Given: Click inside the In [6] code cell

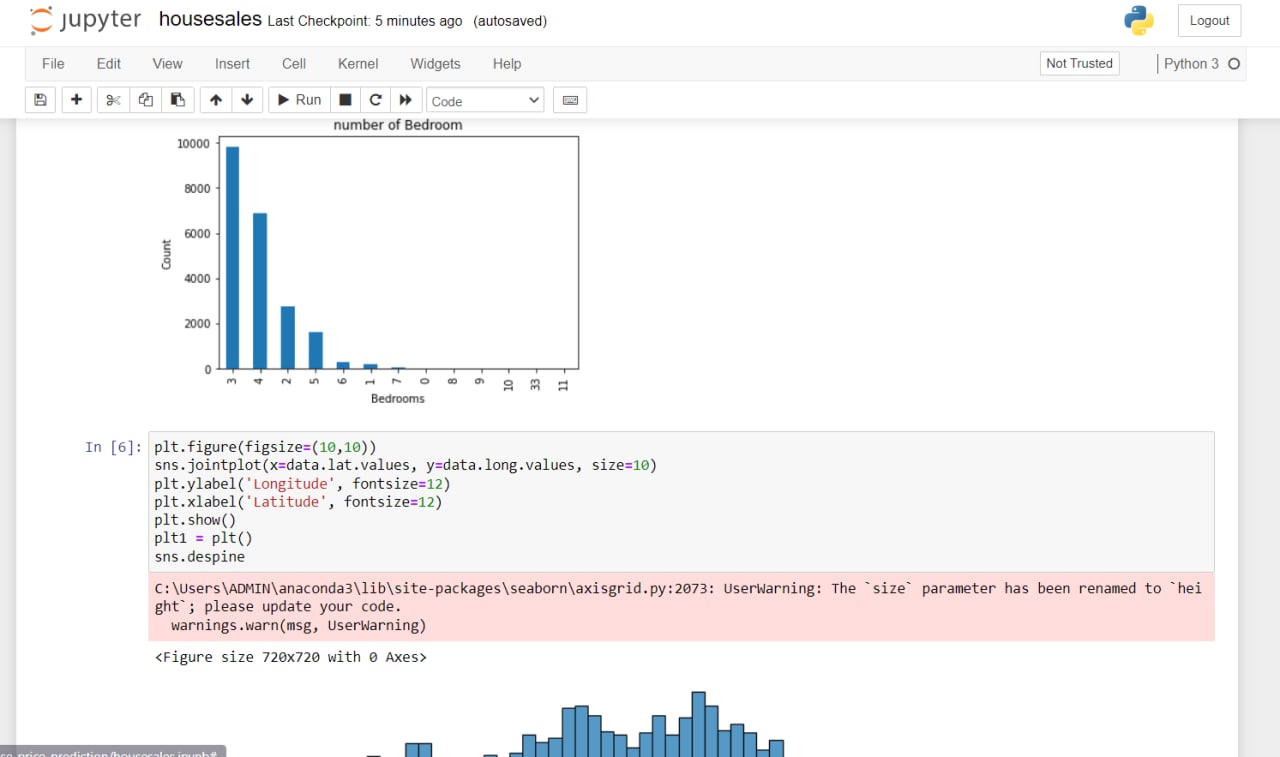Looking at the screenshot, I should (x=681, y=502).
